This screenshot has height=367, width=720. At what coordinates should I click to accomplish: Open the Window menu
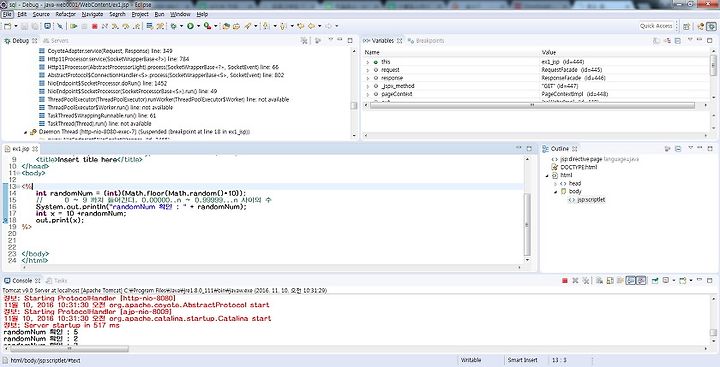tap(180, 14)
